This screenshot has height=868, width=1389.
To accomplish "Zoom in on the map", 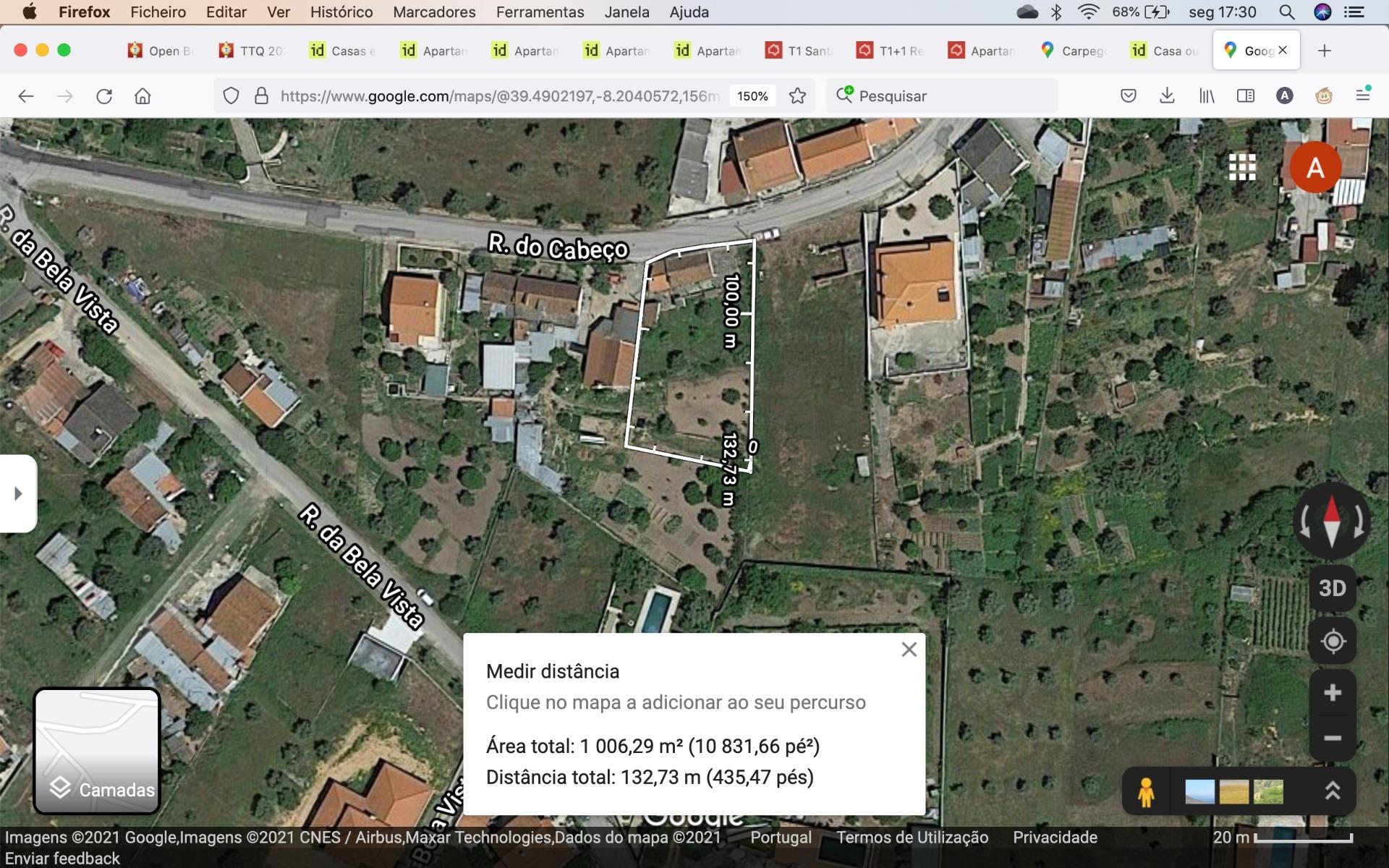I will tap(1333, 693).
